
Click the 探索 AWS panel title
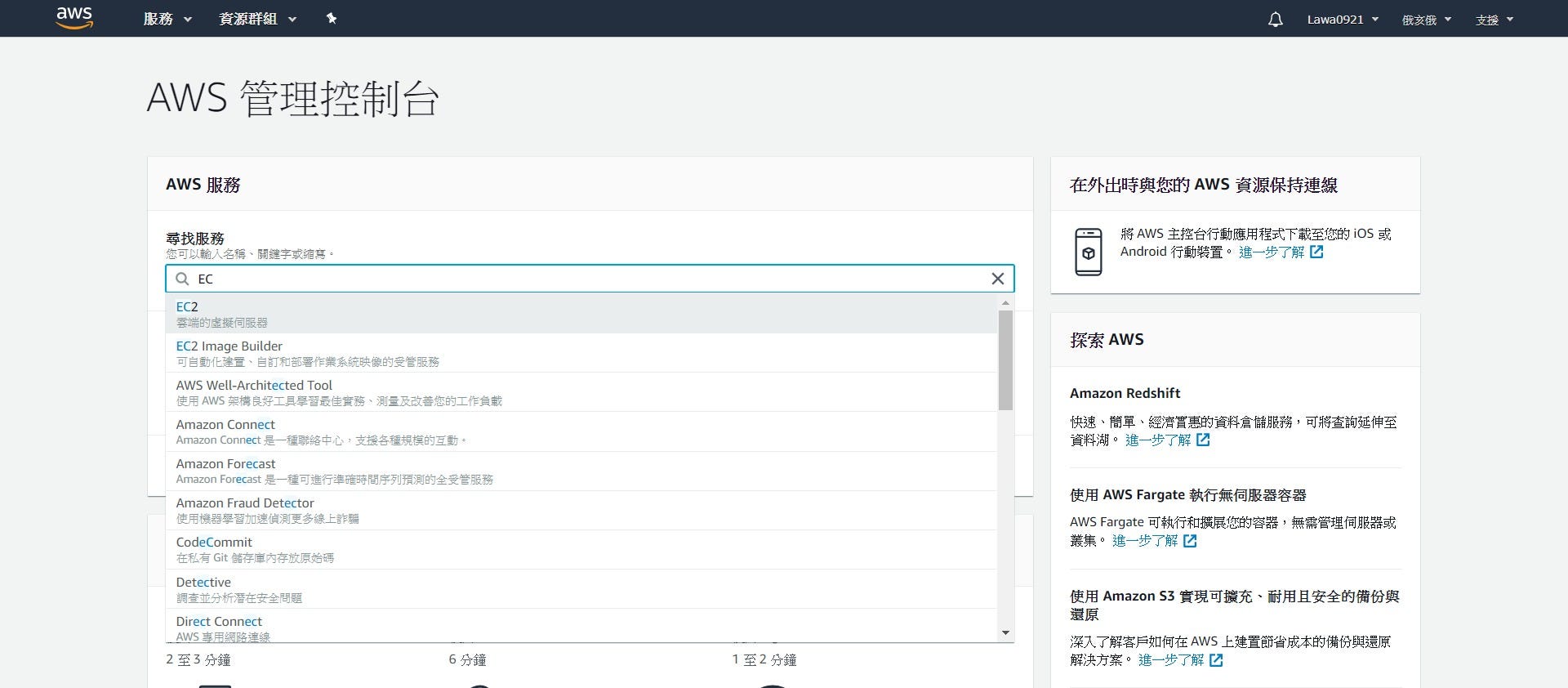tap(1107, 340)
